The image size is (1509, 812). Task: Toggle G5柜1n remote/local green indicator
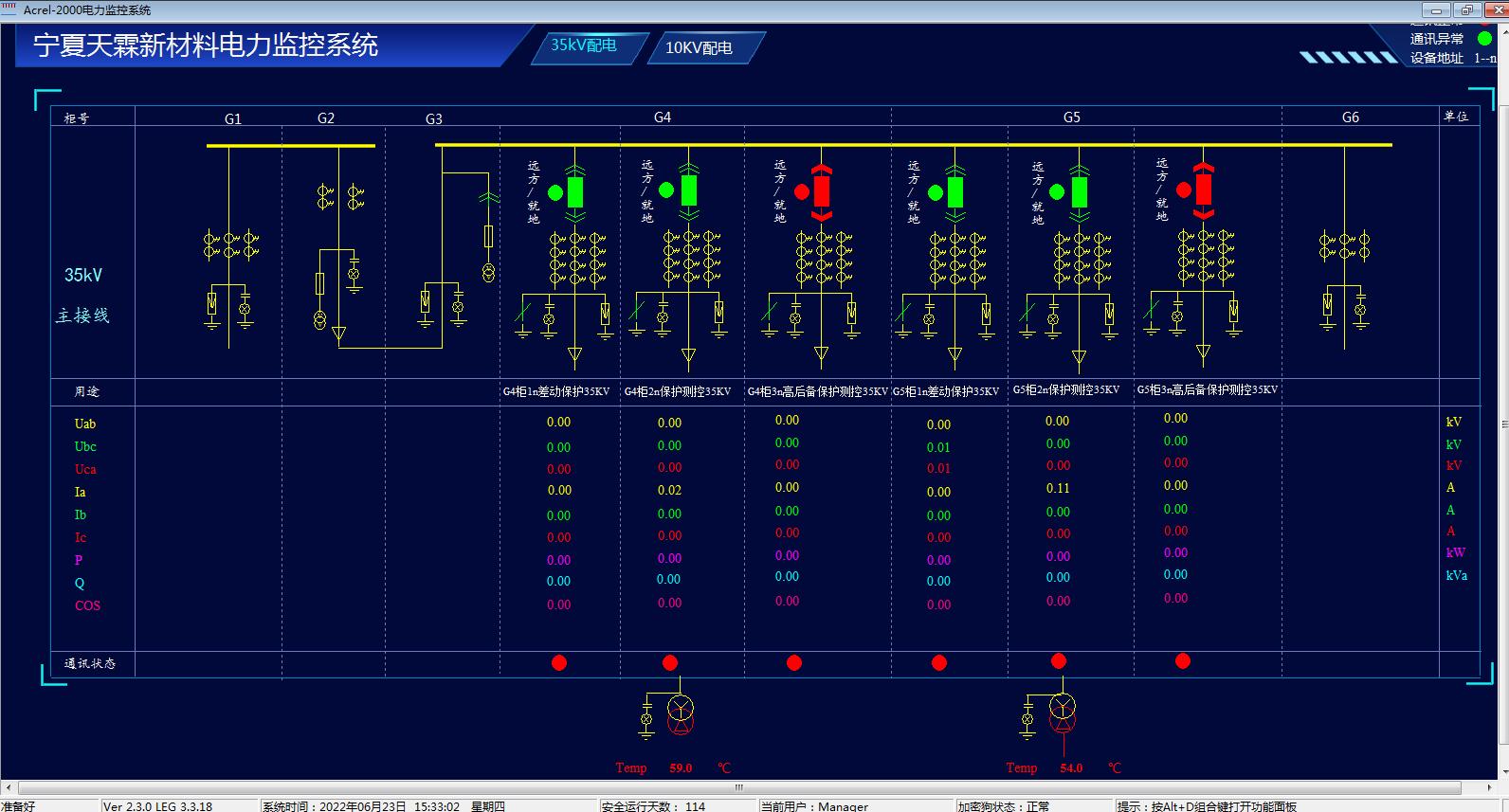tap(936, 193)
